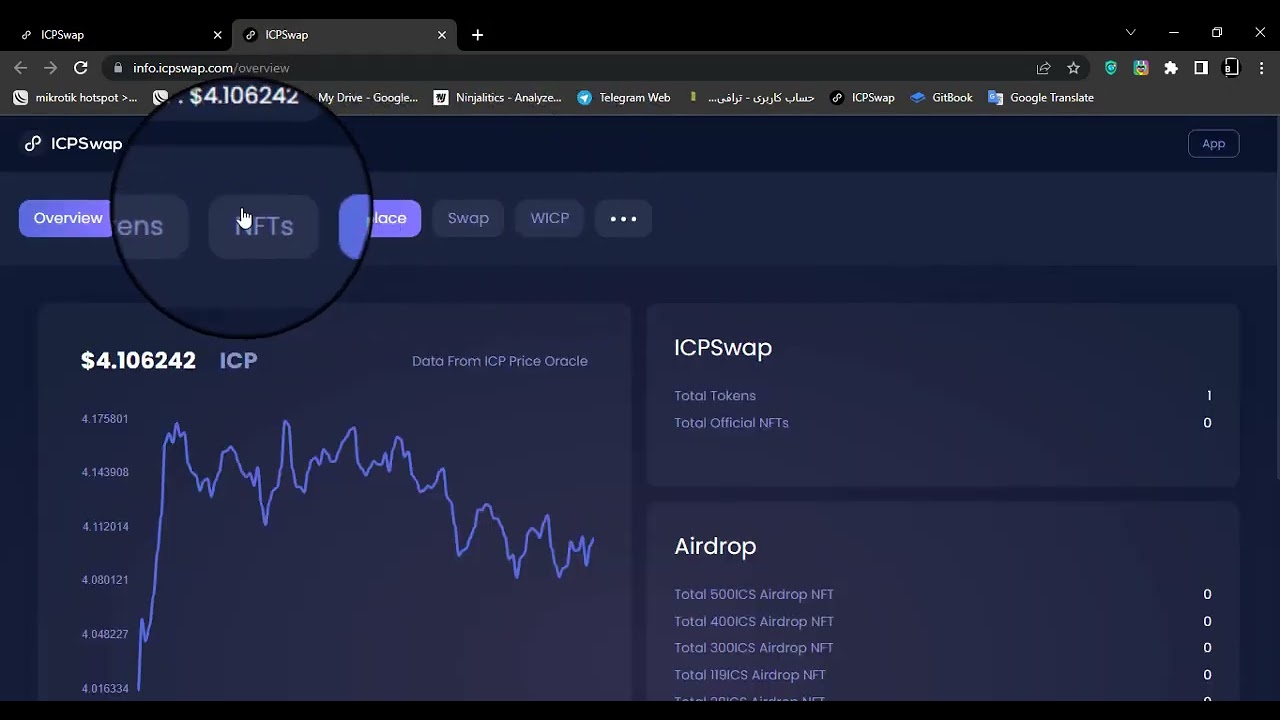
Task: Click the 4.112014 axis value
Action: point(105,526)
